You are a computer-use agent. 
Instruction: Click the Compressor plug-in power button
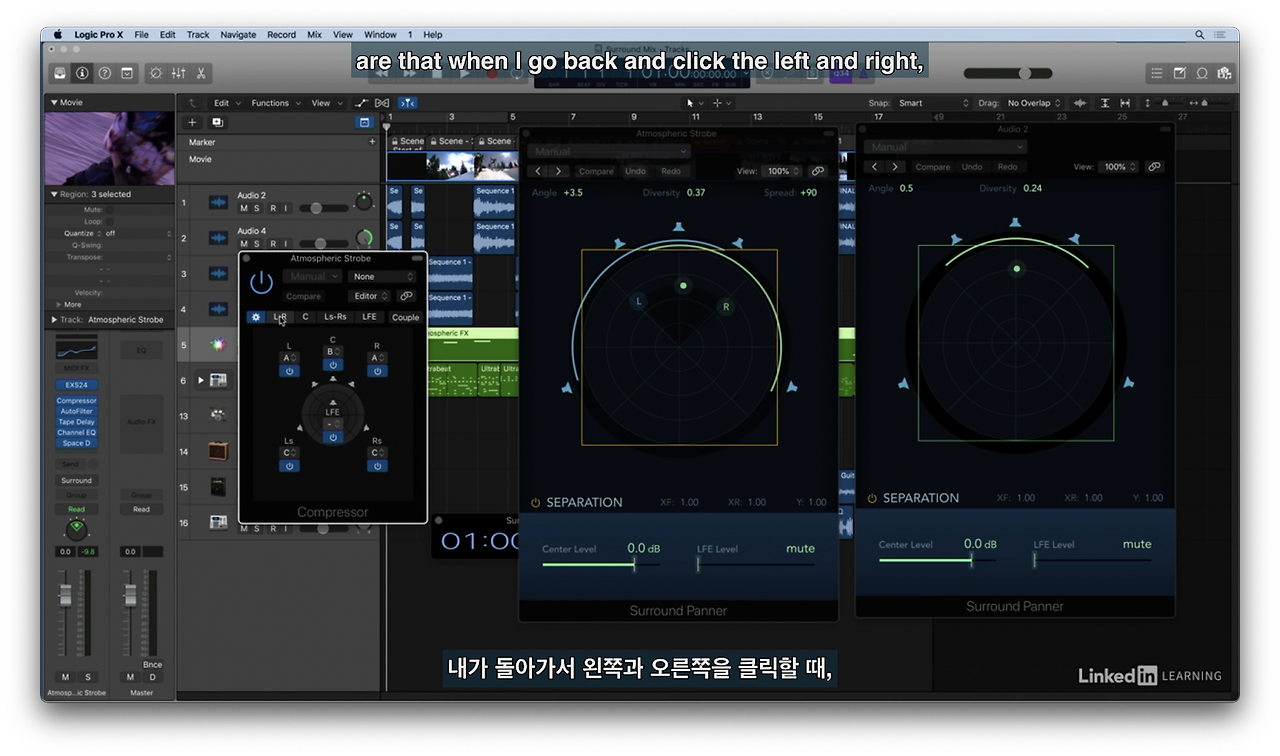pyautogui.click(x=261, y=283)
